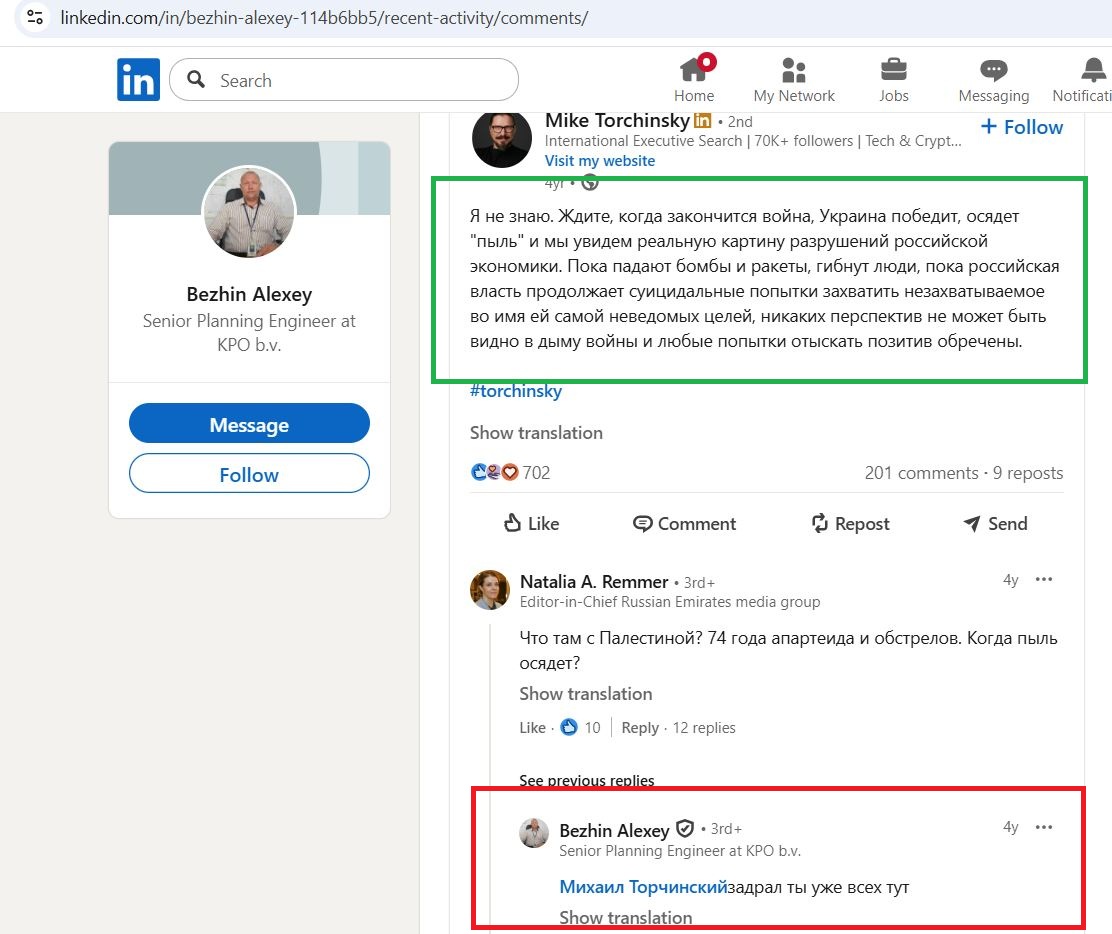Click the Comment button on post
Screen dimensions: 1112x934
point(684,523)
